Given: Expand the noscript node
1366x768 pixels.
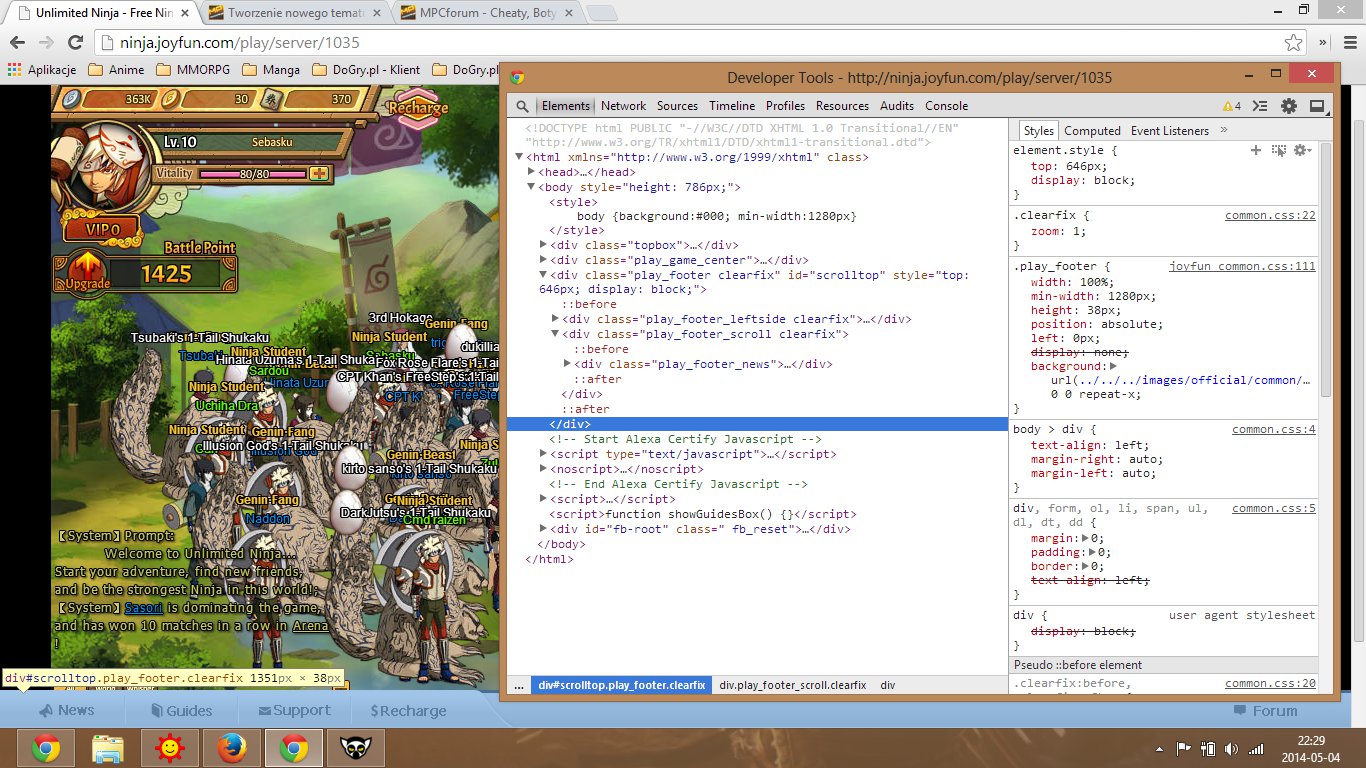Looking at the screenshot, I should coord(543,470).
